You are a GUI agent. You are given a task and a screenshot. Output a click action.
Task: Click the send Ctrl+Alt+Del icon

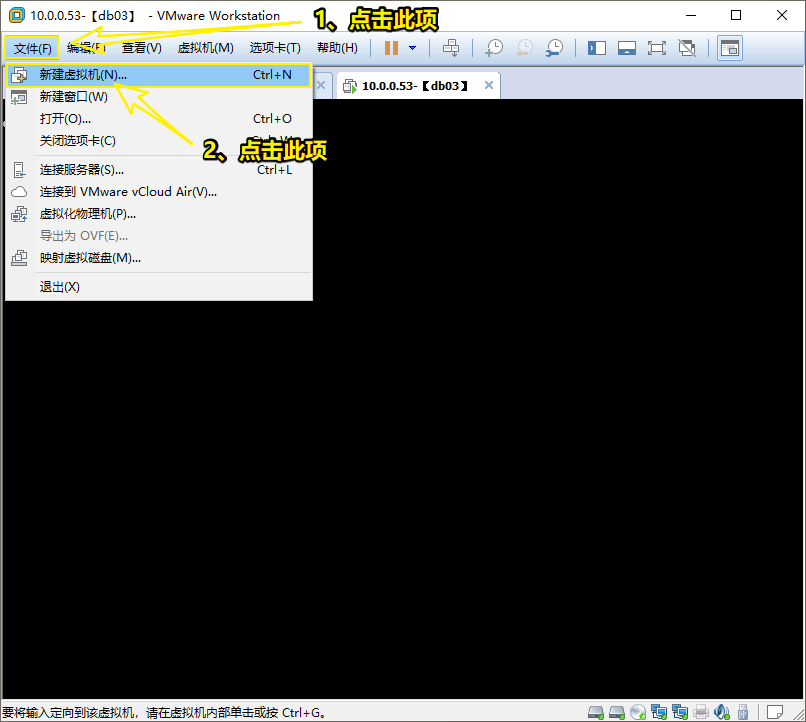(451, 48)
